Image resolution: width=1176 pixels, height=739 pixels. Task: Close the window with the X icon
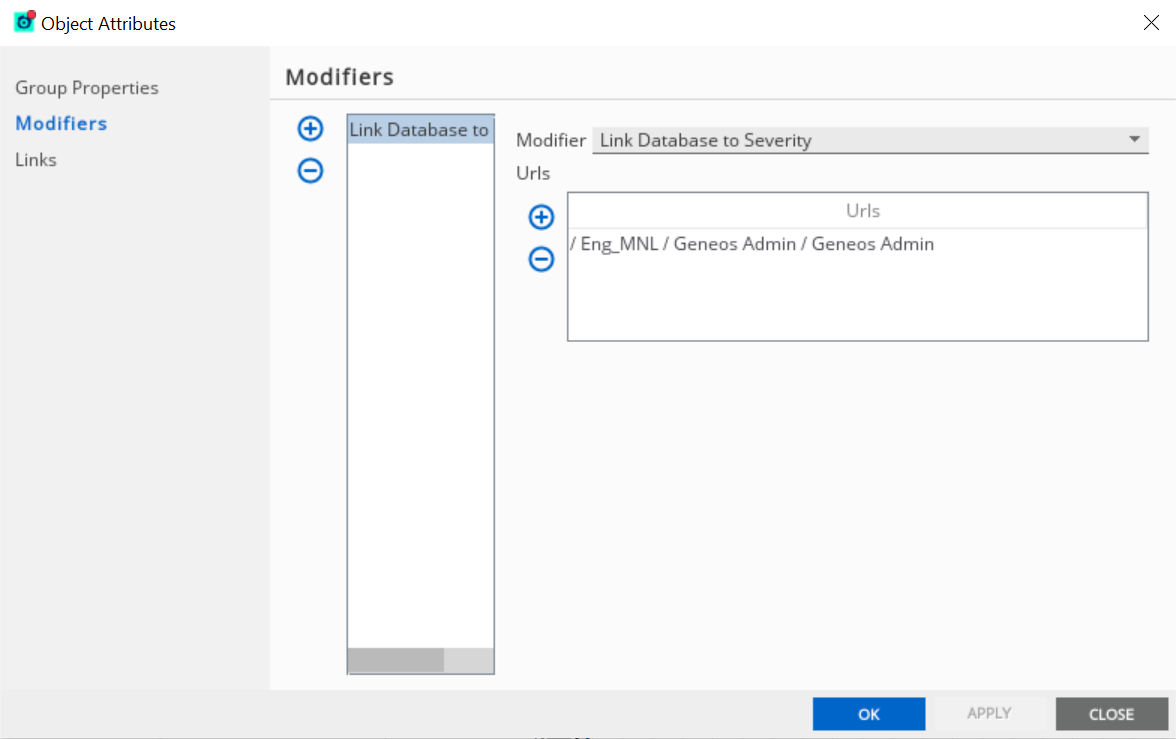(x=1151, y=23)
